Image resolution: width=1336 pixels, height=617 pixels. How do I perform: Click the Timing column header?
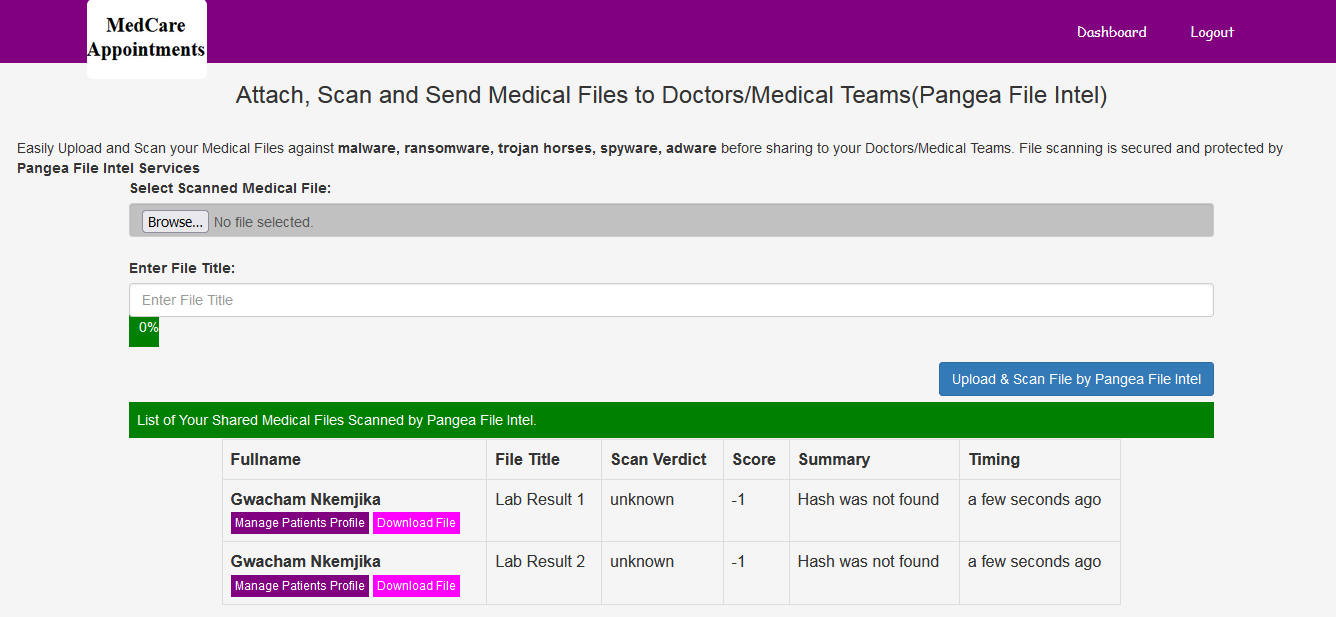click(994, 460)
